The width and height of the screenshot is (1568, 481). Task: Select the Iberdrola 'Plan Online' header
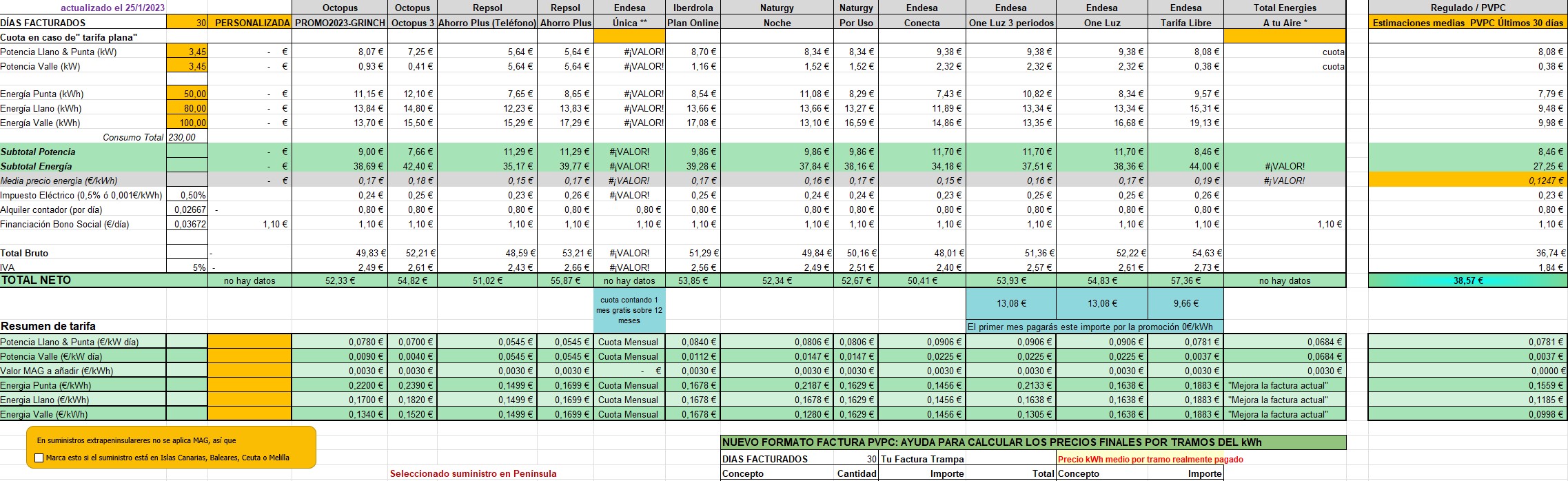693,23
